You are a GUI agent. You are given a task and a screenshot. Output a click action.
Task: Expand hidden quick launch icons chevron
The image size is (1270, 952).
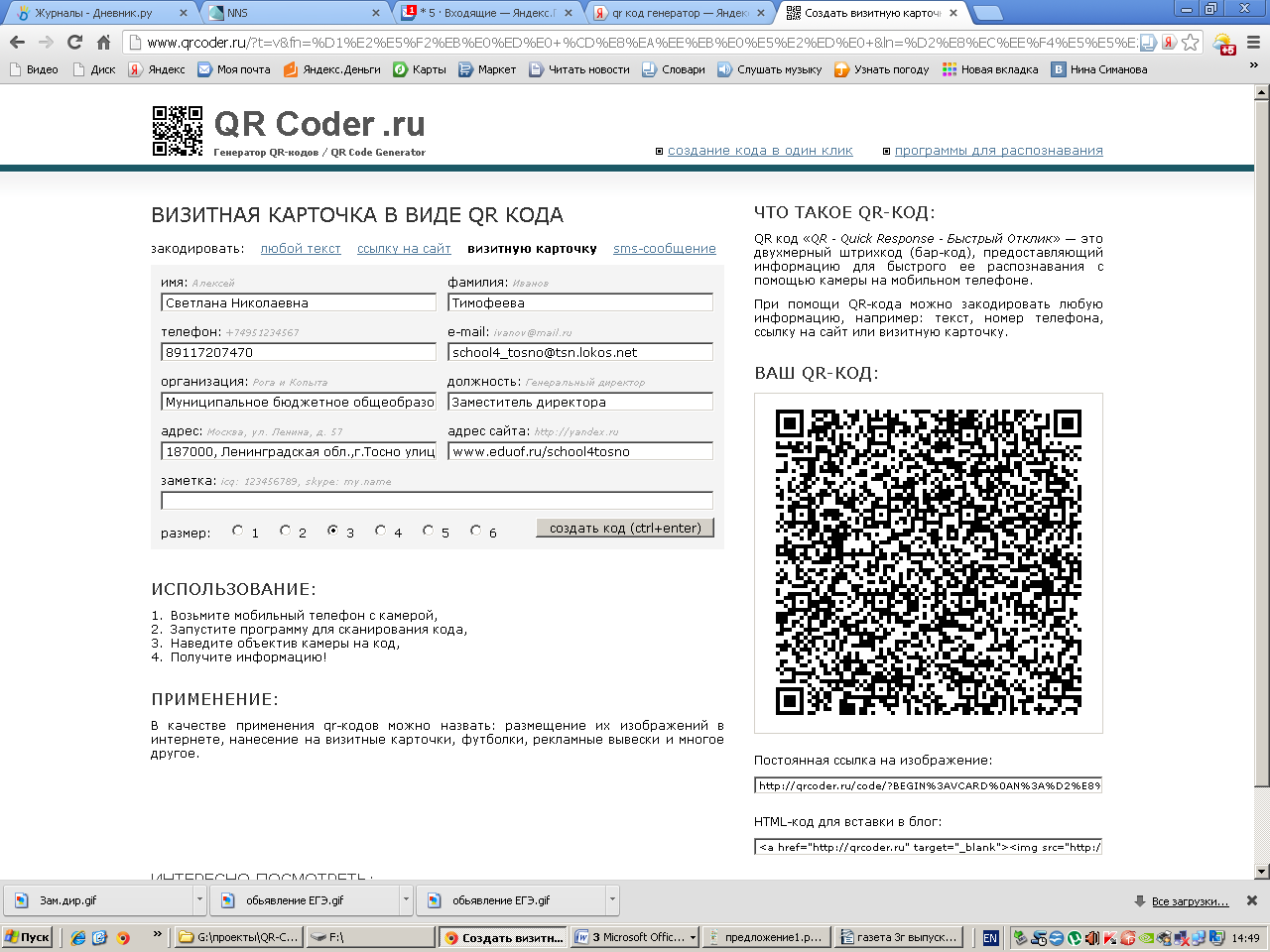click(x=157, y=934)
